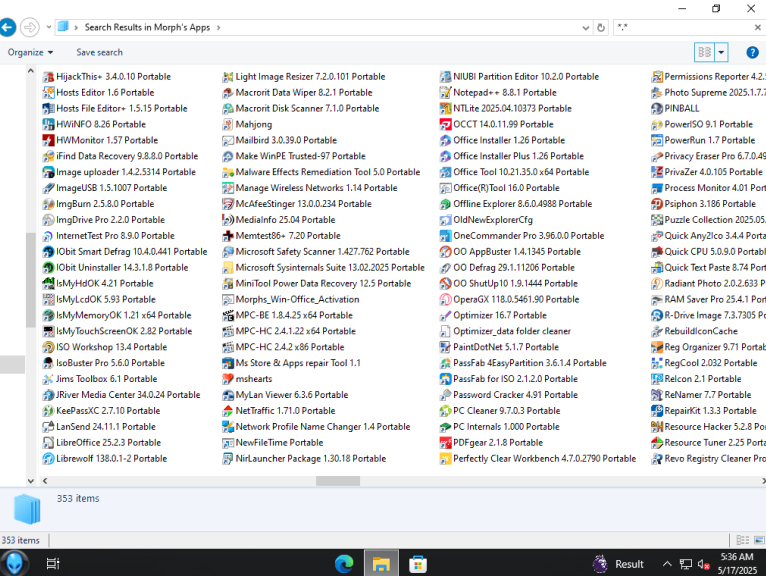The height and width of the screenshot is (576, 766).
Task: Expand the view options dropdown arrow
Action: (721, 52)
